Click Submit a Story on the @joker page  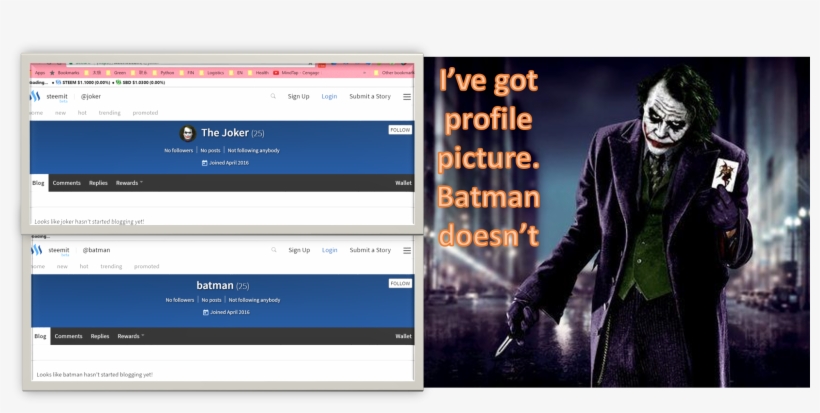point(370,96)
